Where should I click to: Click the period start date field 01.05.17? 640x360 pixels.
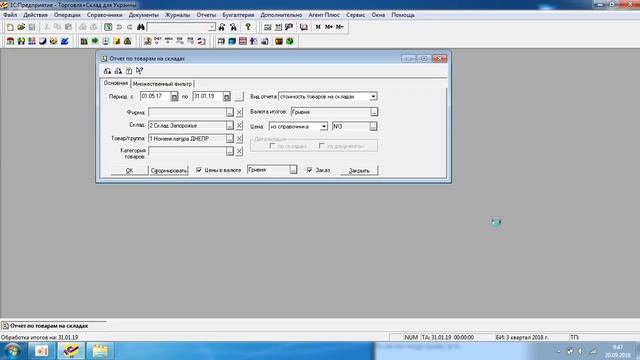click(155, 96)
